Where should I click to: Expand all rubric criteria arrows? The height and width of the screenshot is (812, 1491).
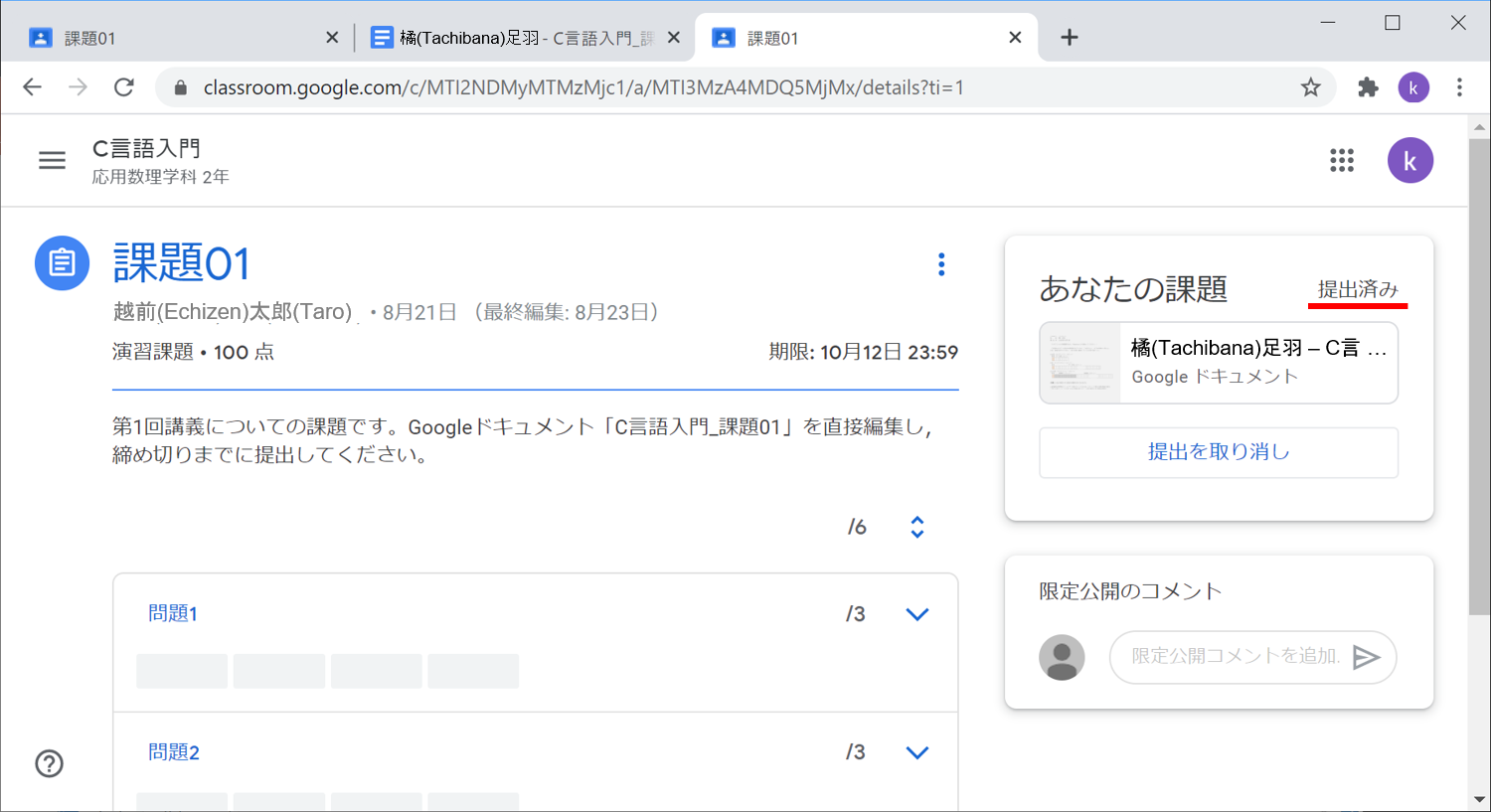[917, 527]
